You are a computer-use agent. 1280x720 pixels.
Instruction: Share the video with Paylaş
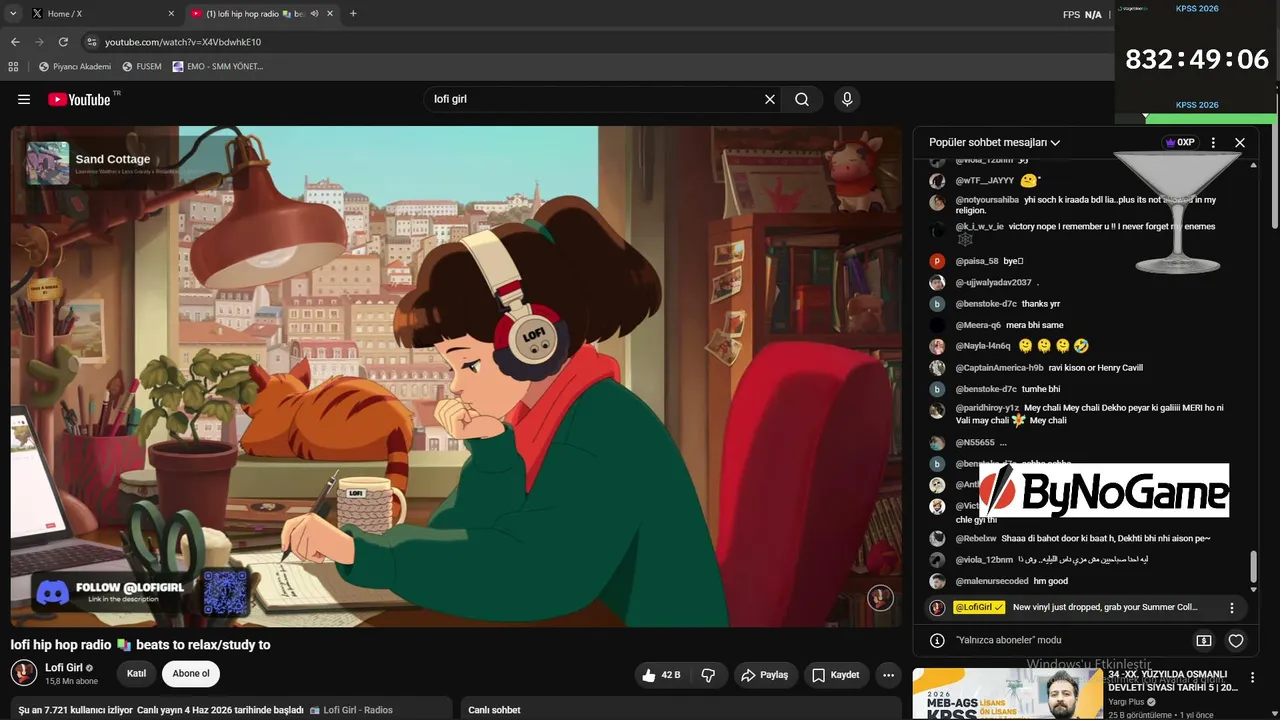click(765, 675)
